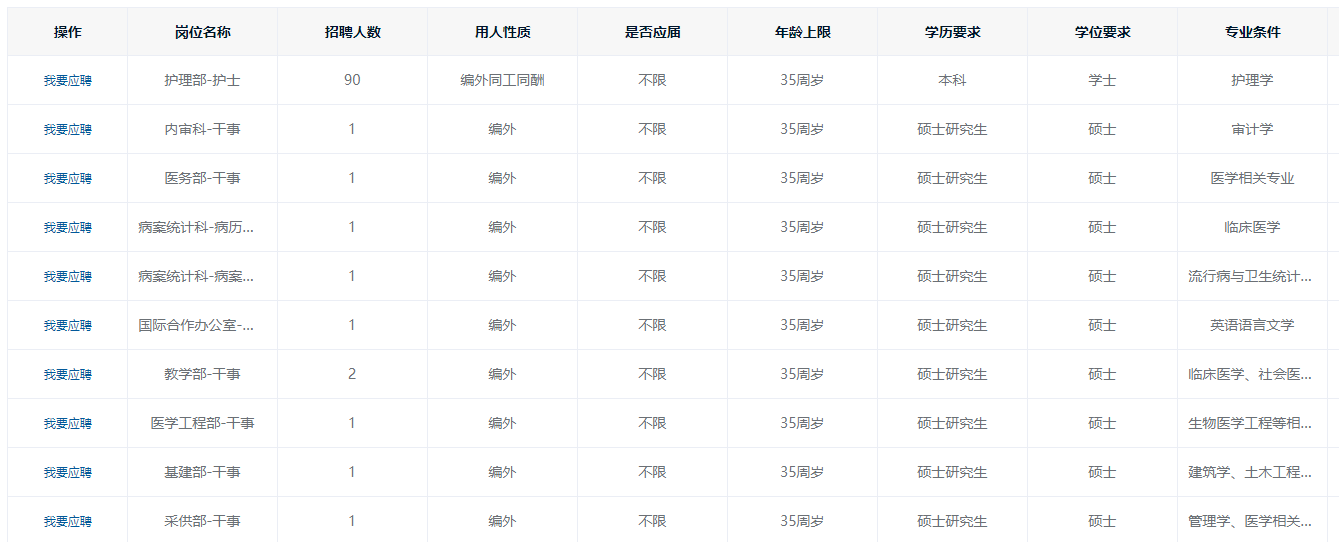Select the 学历要求 column header
The width and height of the screenshot is (1339, 542).
(x=952, y=32)
